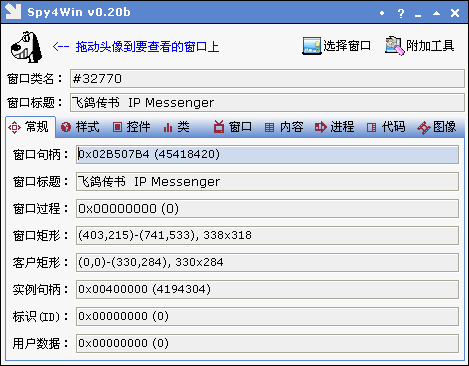The image size is (469, 366).
Task: Switch to the 控件 controls tab
Action: coord(131,127)
